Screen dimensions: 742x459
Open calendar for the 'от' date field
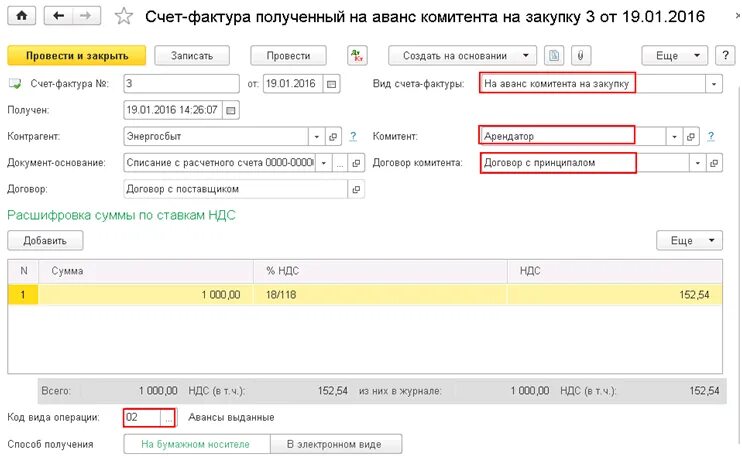pos(331,84)
